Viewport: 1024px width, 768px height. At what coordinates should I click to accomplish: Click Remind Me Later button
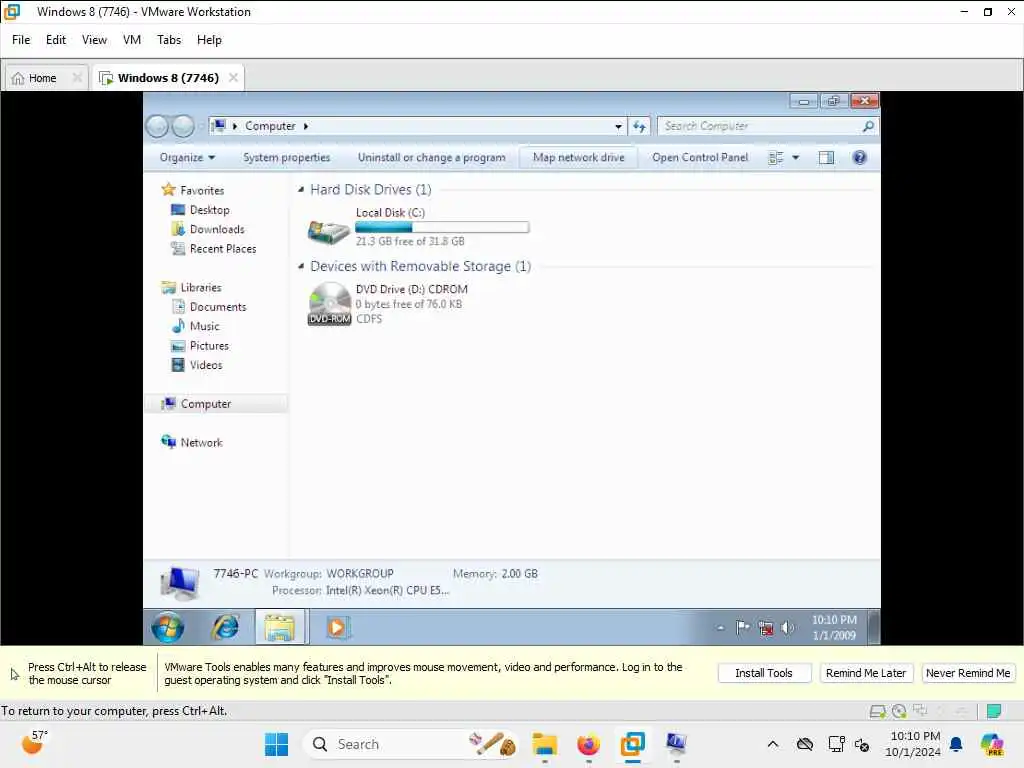click(865, 673)
